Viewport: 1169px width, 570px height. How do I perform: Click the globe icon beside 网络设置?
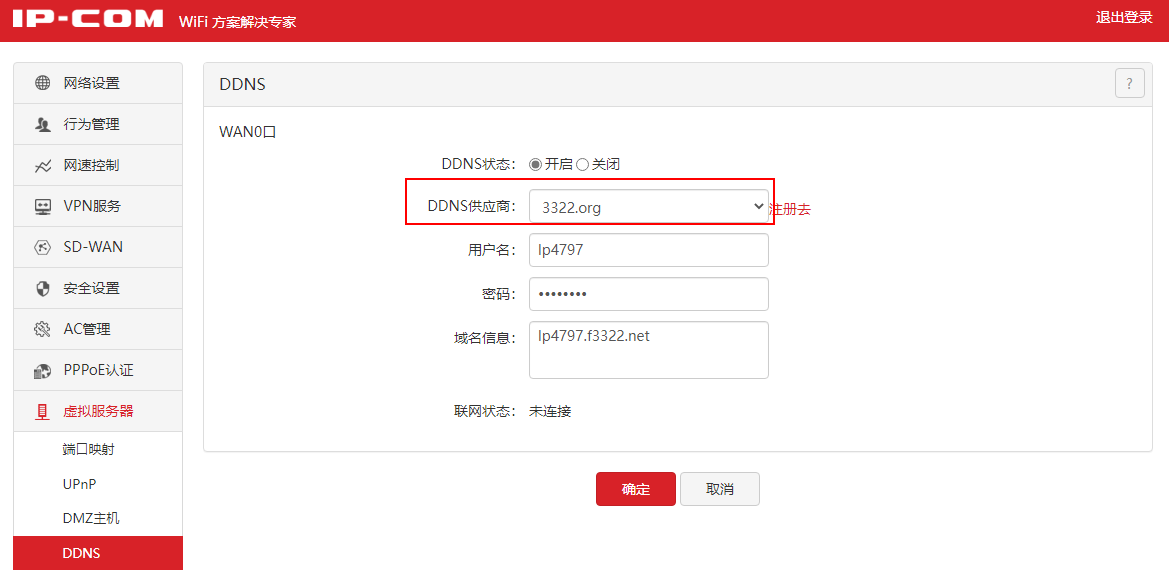(x=43, y=83)
